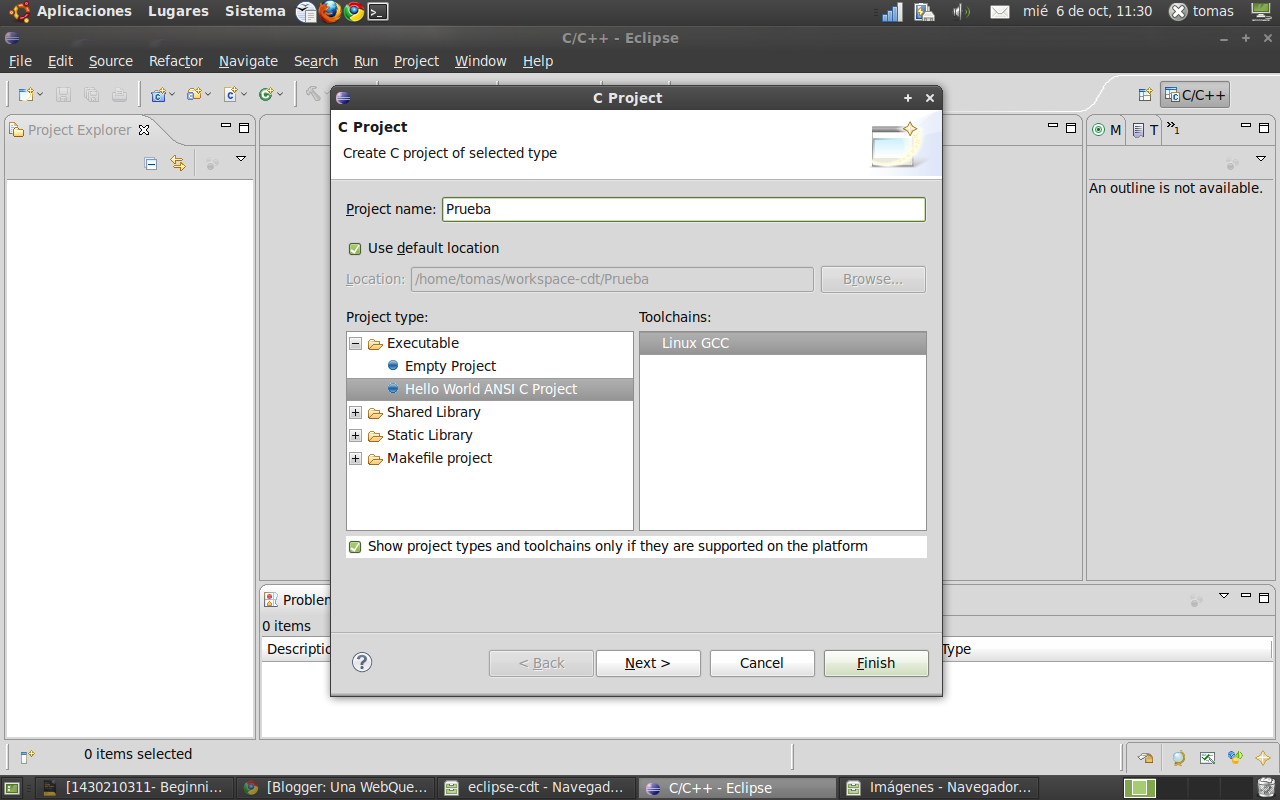1280x800 pixels.
Task: Switch to eclipse-cdt Navegador window in taskbar
Action: [537, 787]
